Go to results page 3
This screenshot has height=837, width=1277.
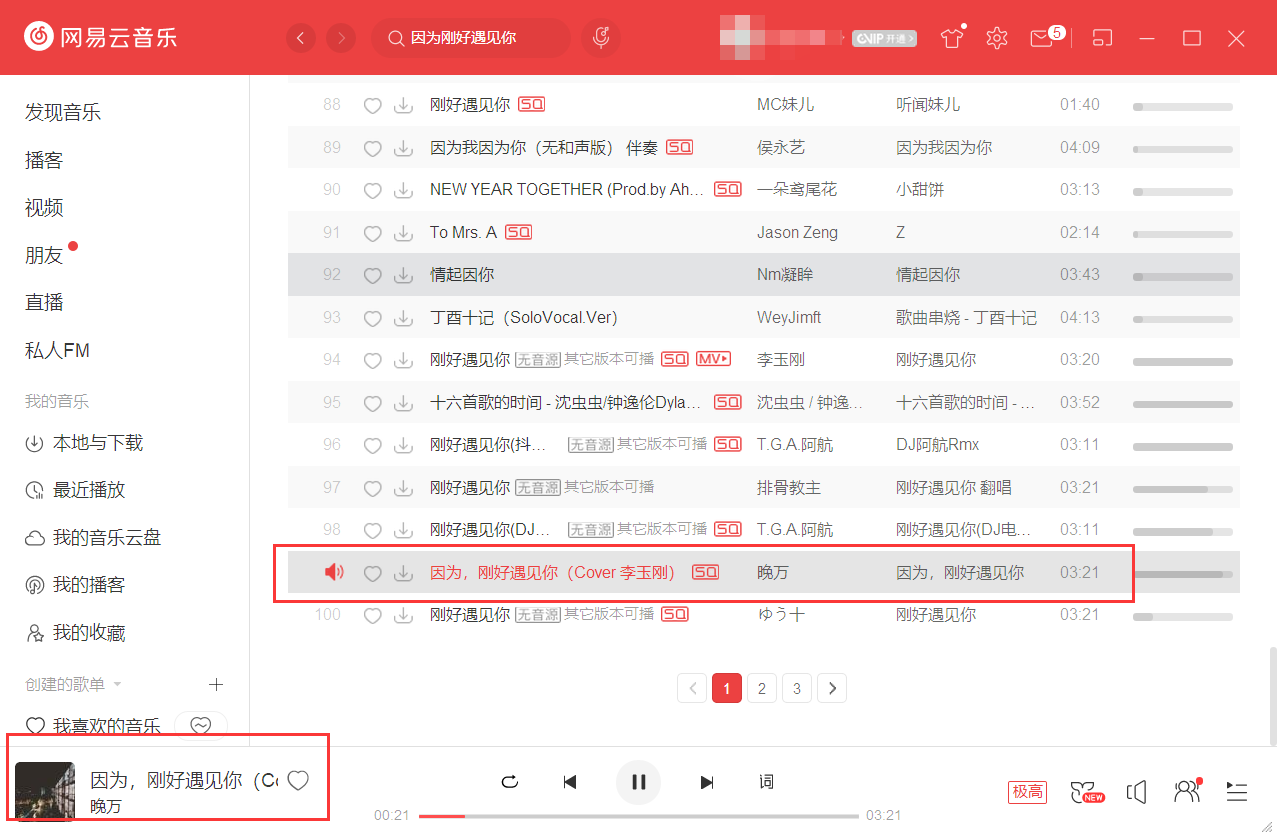pos(796,688)
